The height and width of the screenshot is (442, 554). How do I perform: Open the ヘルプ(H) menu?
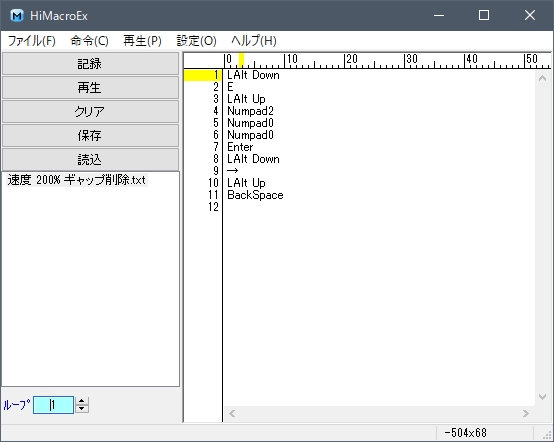click(x=254, y=41)
